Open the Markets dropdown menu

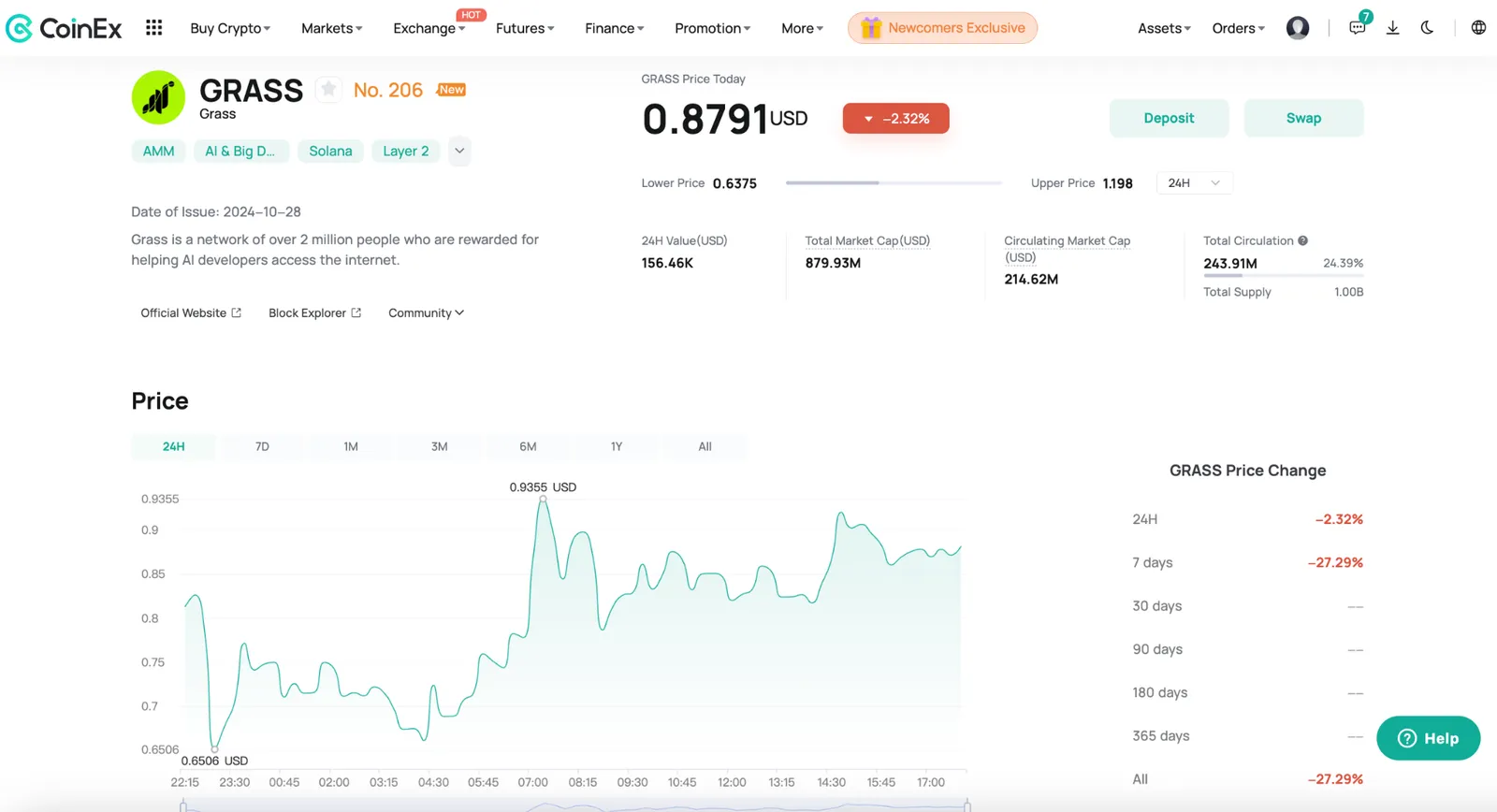[x=332, y=28]
